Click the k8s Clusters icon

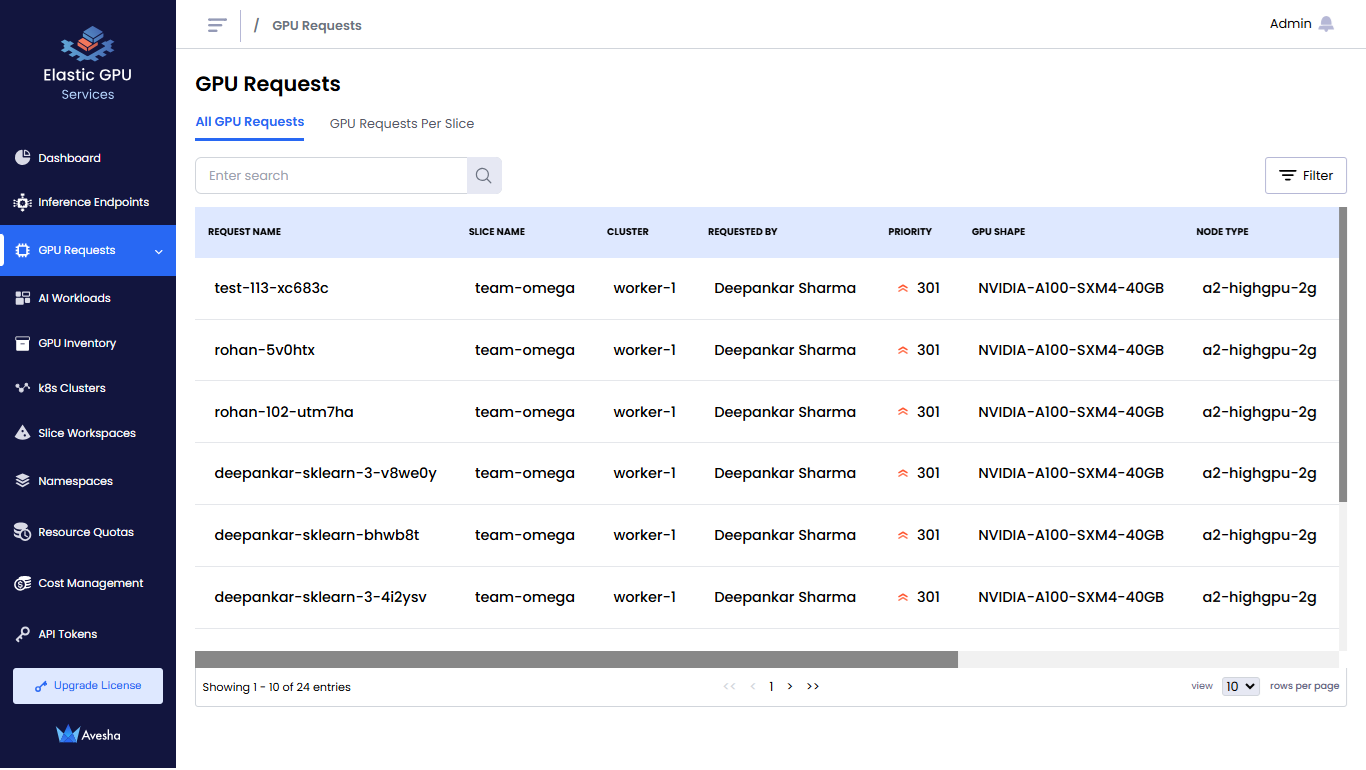tap(23, 388)
